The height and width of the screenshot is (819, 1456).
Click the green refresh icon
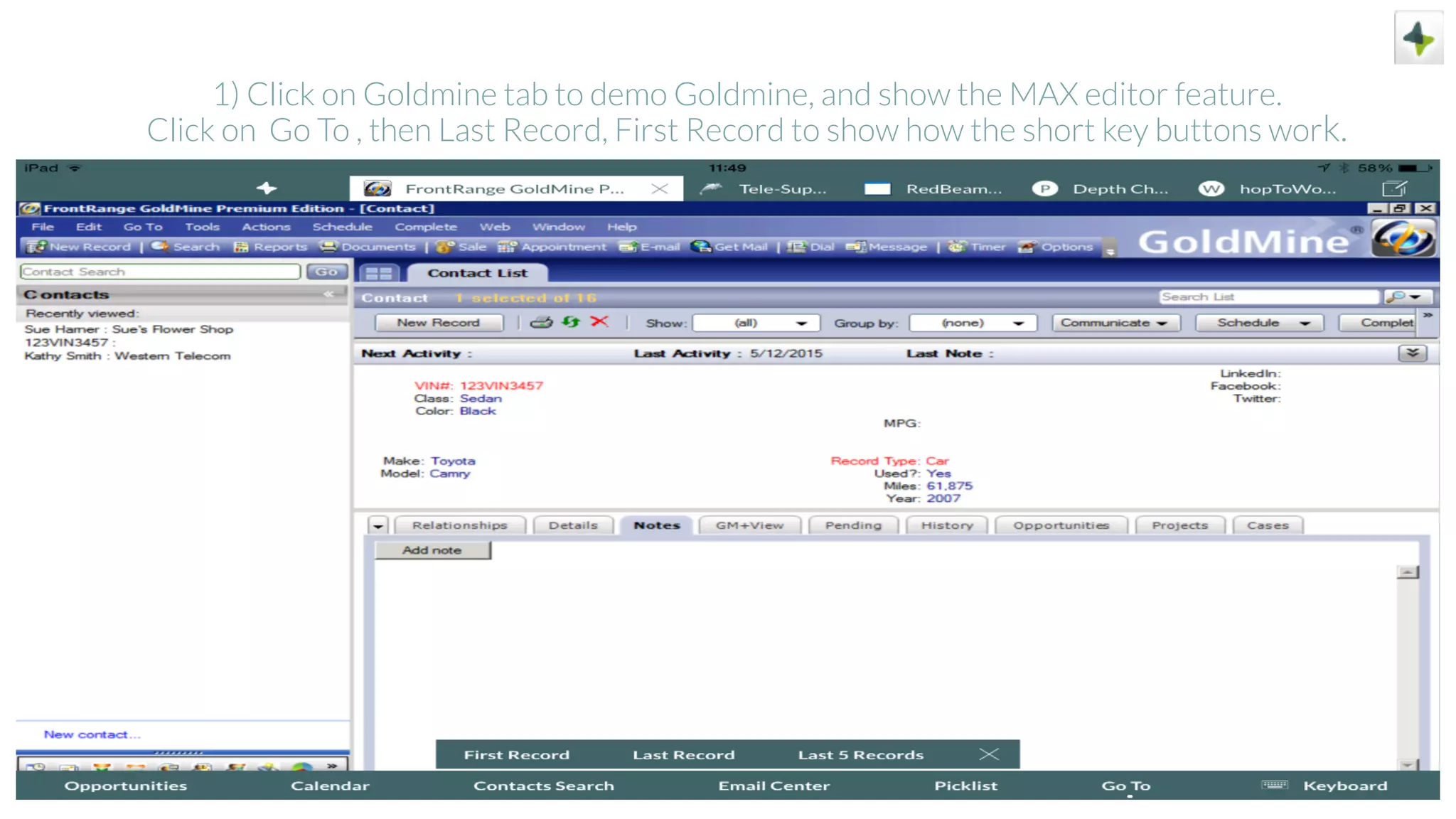pos(570,322)
